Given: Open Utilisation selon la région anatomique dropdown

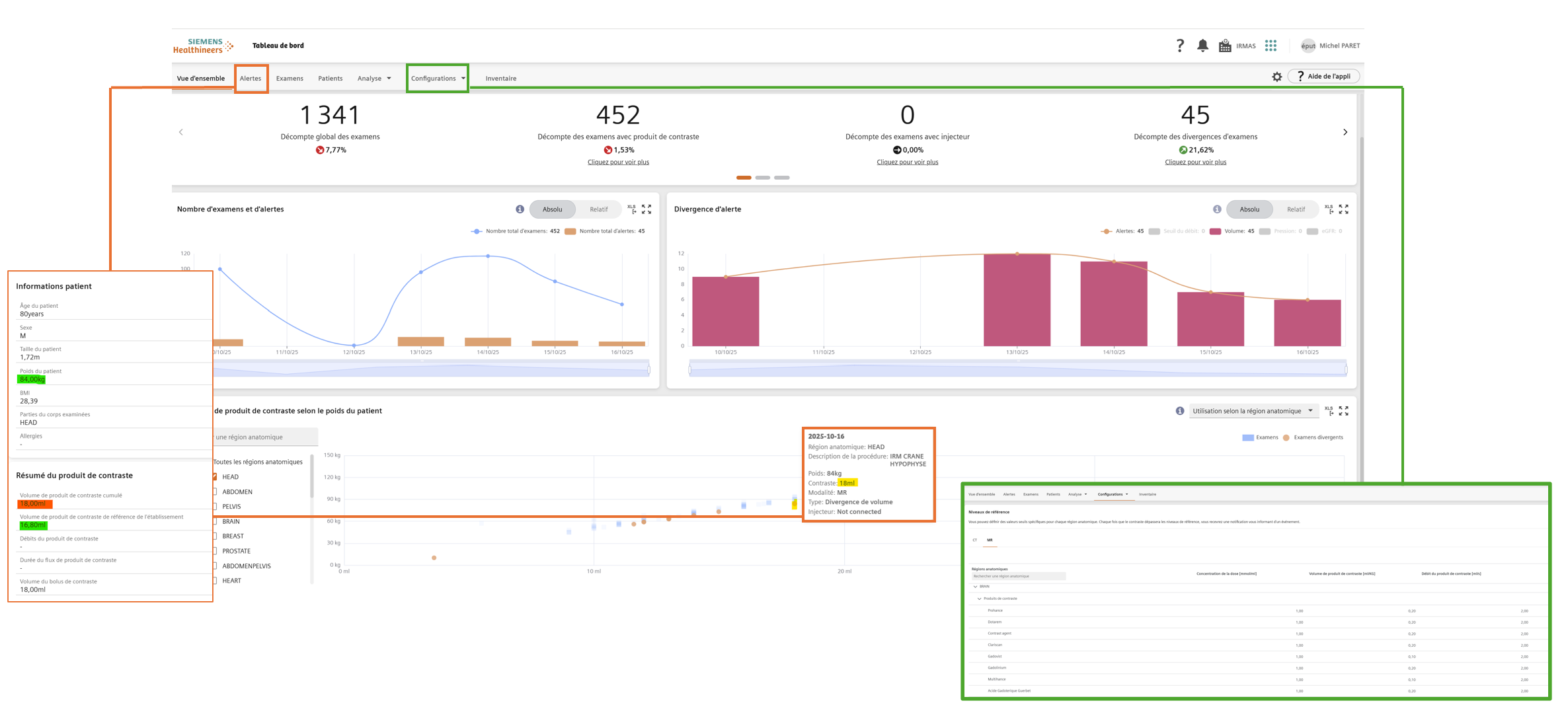Looking at the screenshot, I should point(1252,411).
